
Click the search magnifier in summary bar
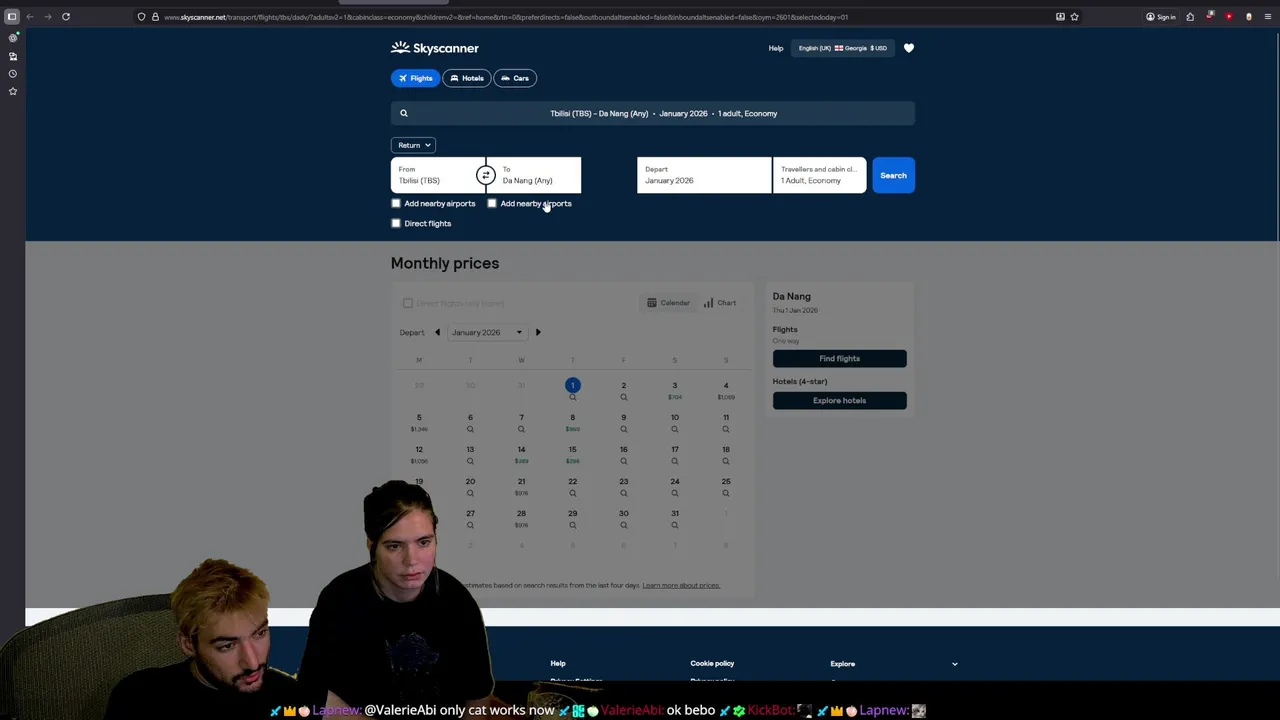click(404, 113)
